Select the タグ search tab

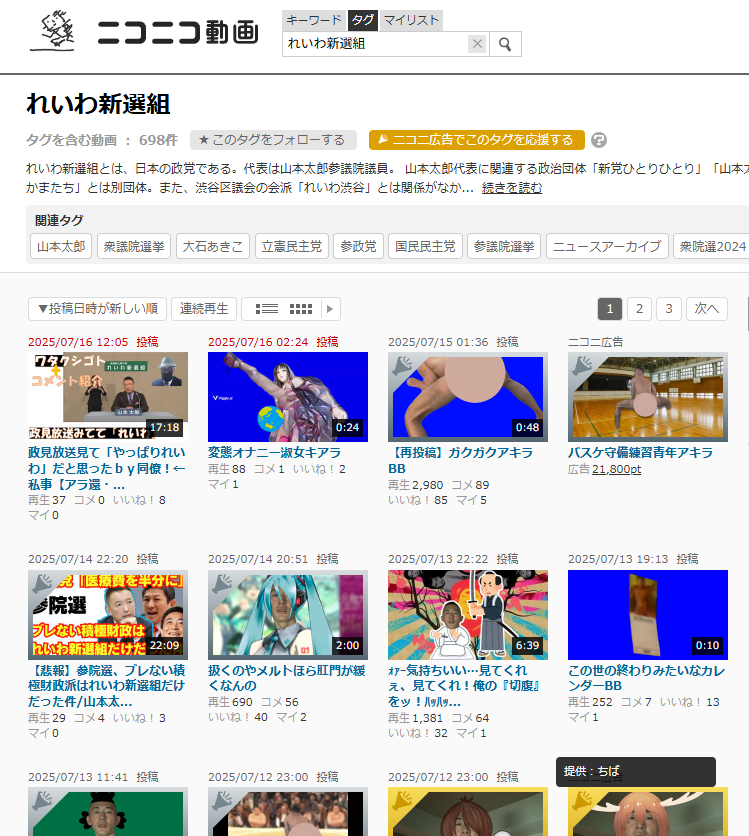click(x=363, y=20)
